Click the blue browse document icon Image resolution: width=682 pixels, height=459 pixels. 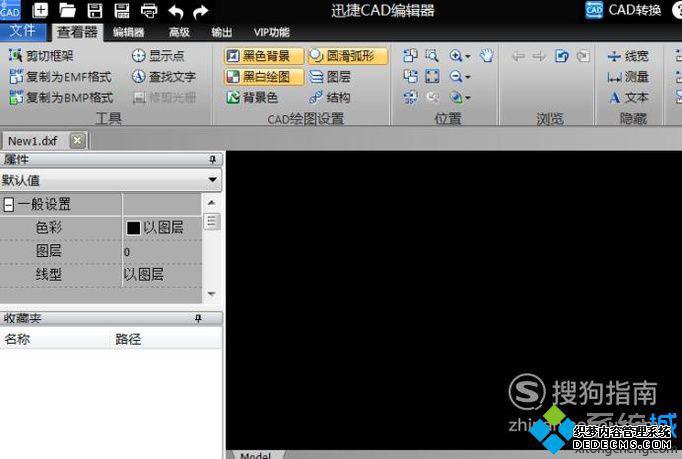(562, 56)
